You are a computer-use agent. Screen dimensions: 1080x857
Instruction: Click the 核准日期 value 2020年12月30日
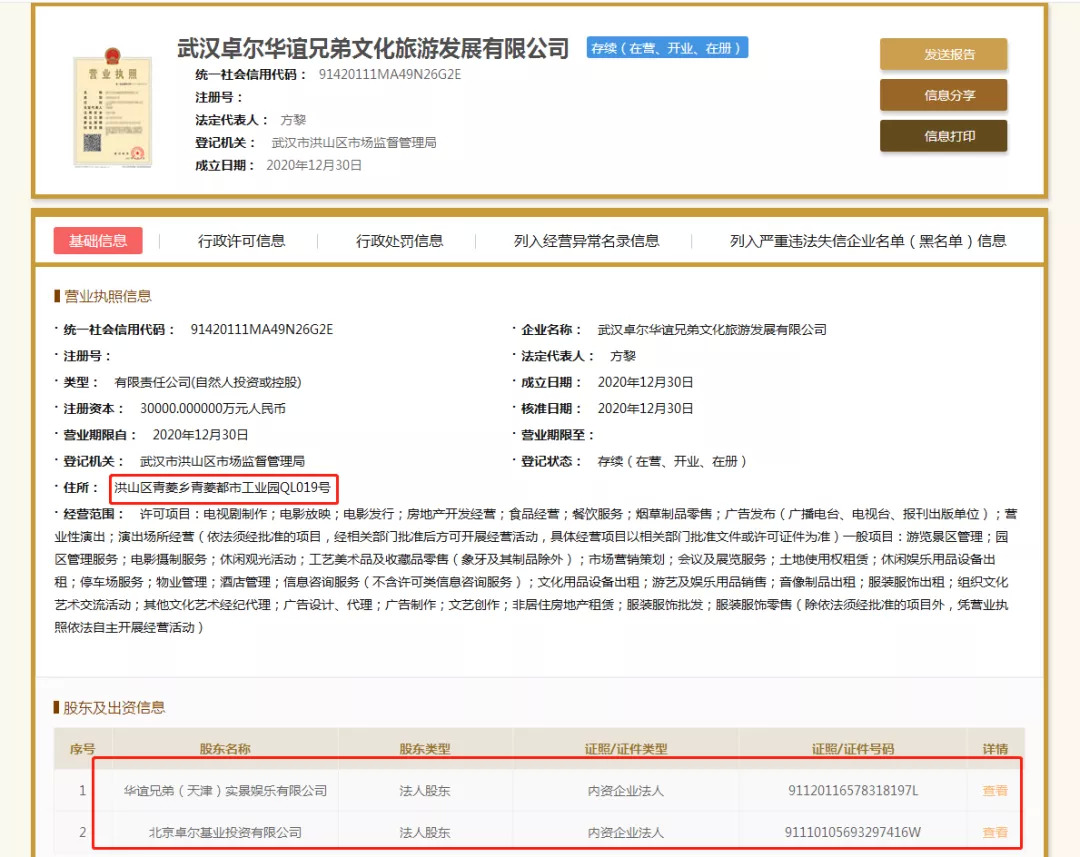[x=645, y=409]
